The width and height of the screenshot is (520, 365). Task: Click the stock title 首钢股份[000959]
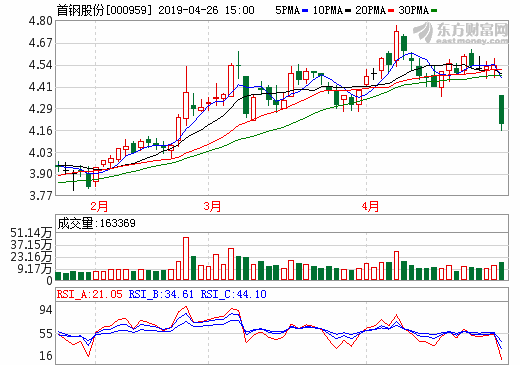click(x=104, y=10)
